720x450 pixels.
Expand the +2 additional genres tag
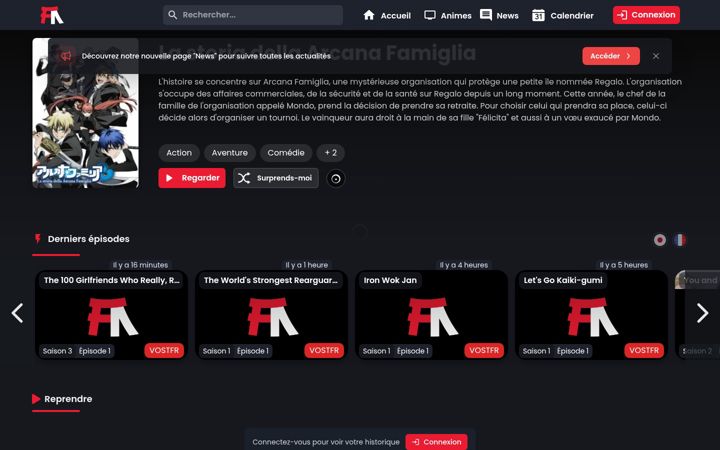(x=331, y=153)
